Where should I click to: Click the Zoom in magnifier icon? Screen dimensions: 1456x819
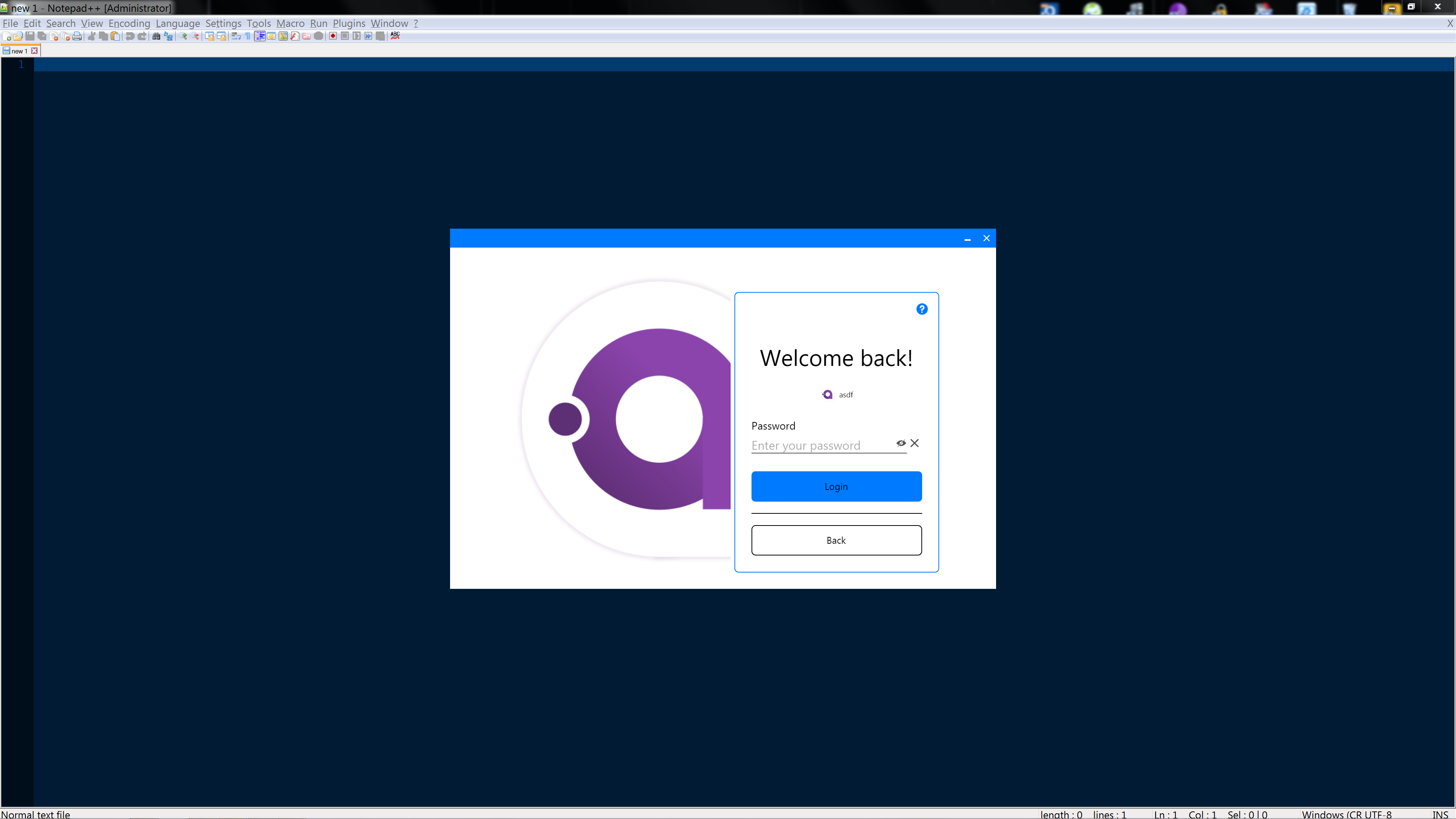pyautogui.click(x=184, y=36)
